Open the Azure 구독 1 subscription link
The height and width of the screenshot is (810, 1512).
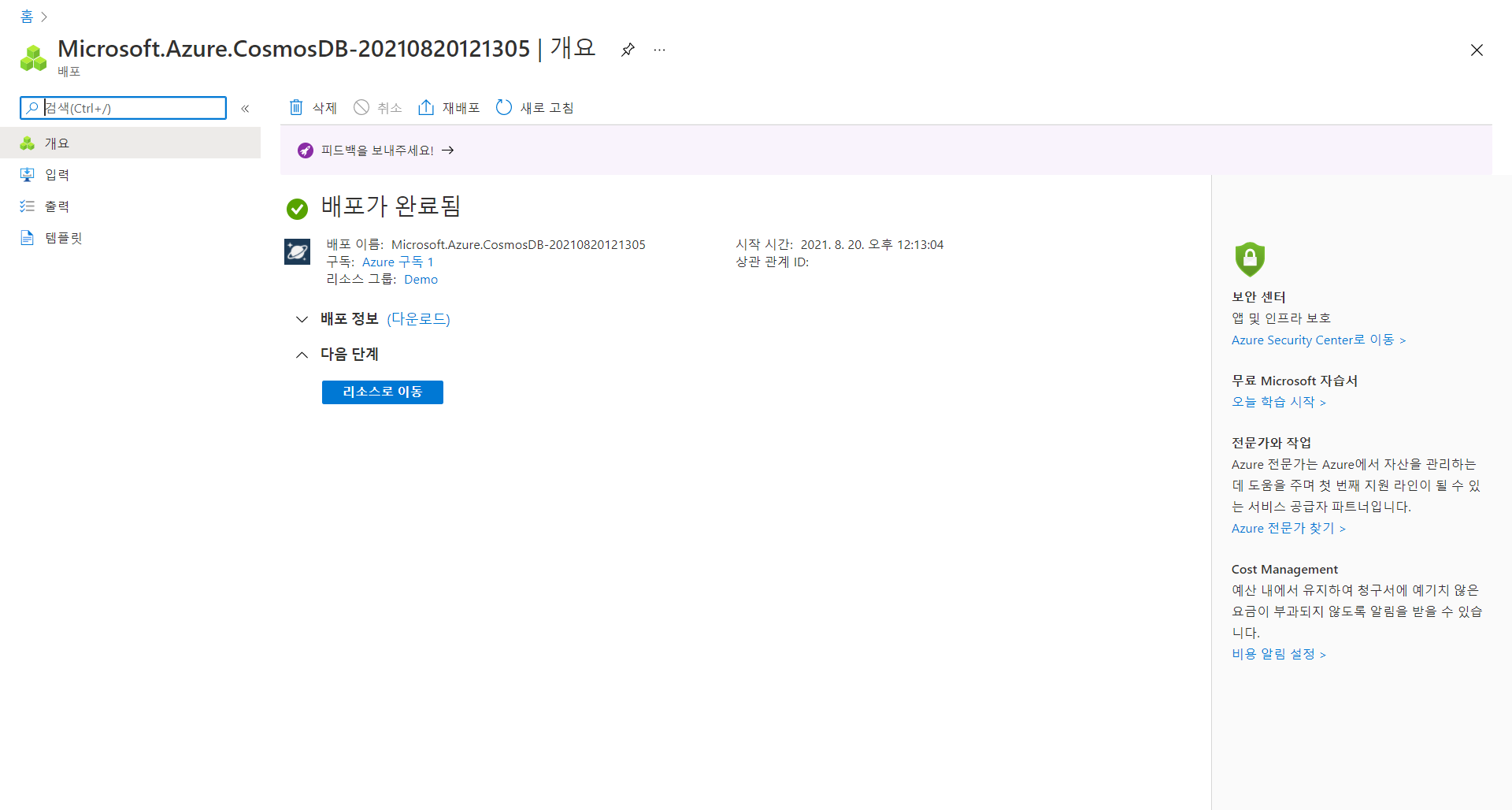[x=398, y=262]
